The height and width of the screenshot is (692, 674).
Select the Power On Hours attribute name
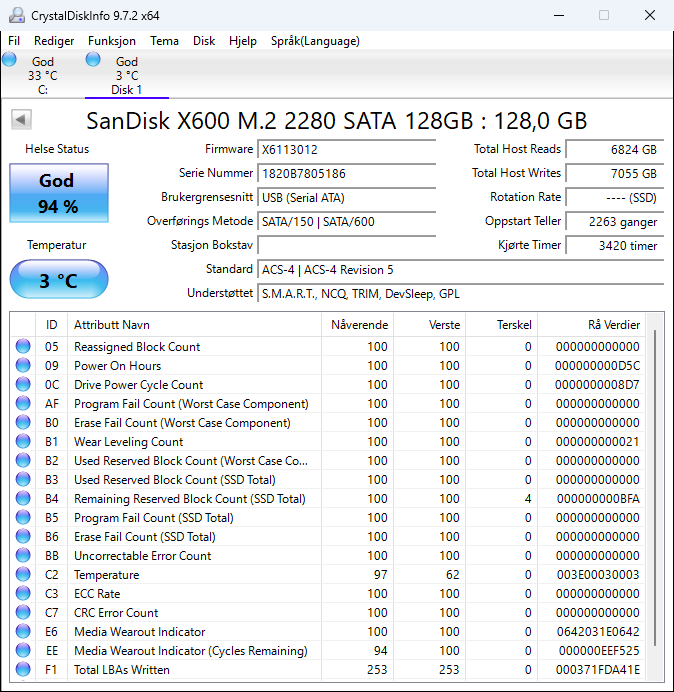(117, 366)
